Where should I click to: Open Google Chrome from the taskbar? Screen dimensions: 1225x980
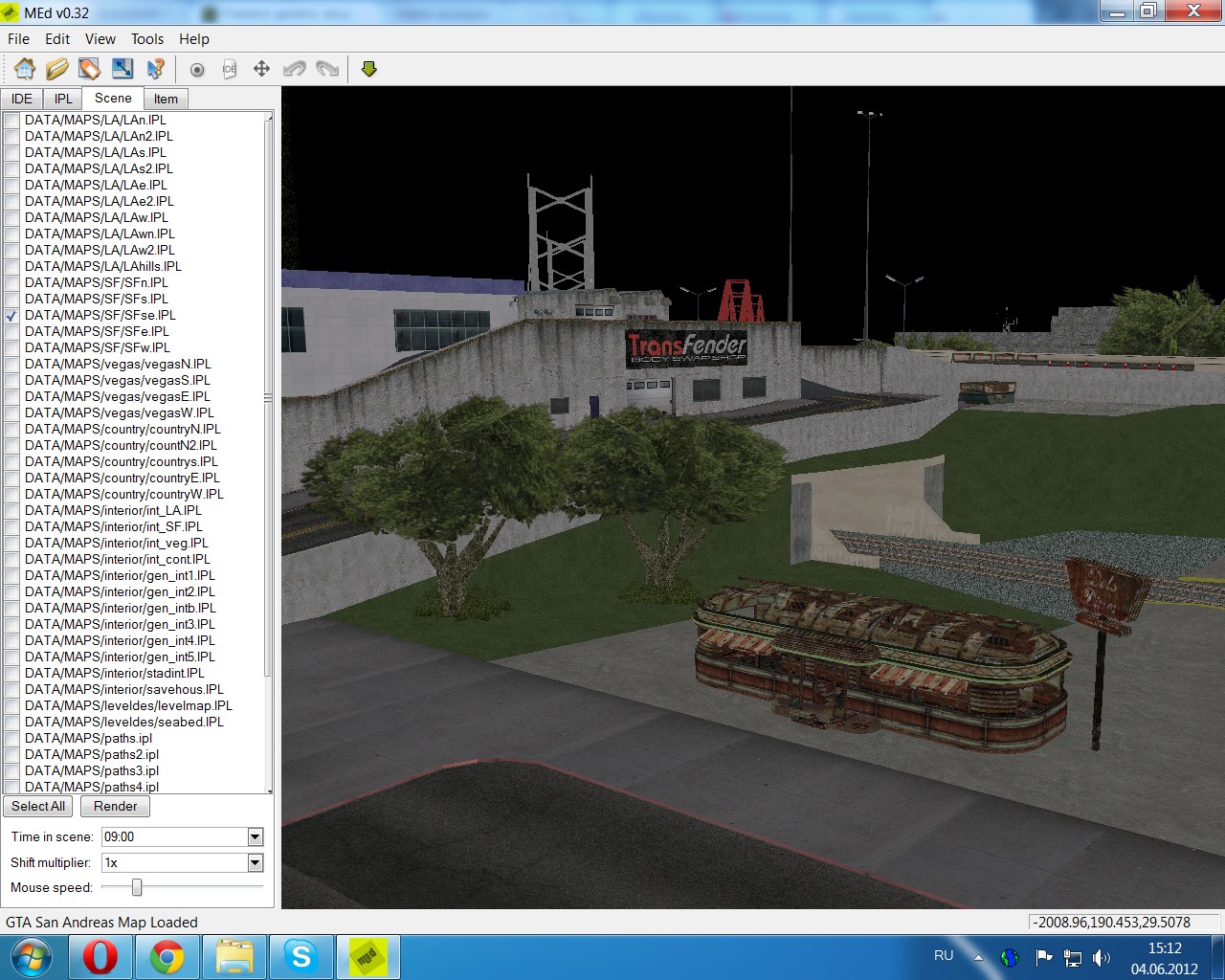point(167,957)
